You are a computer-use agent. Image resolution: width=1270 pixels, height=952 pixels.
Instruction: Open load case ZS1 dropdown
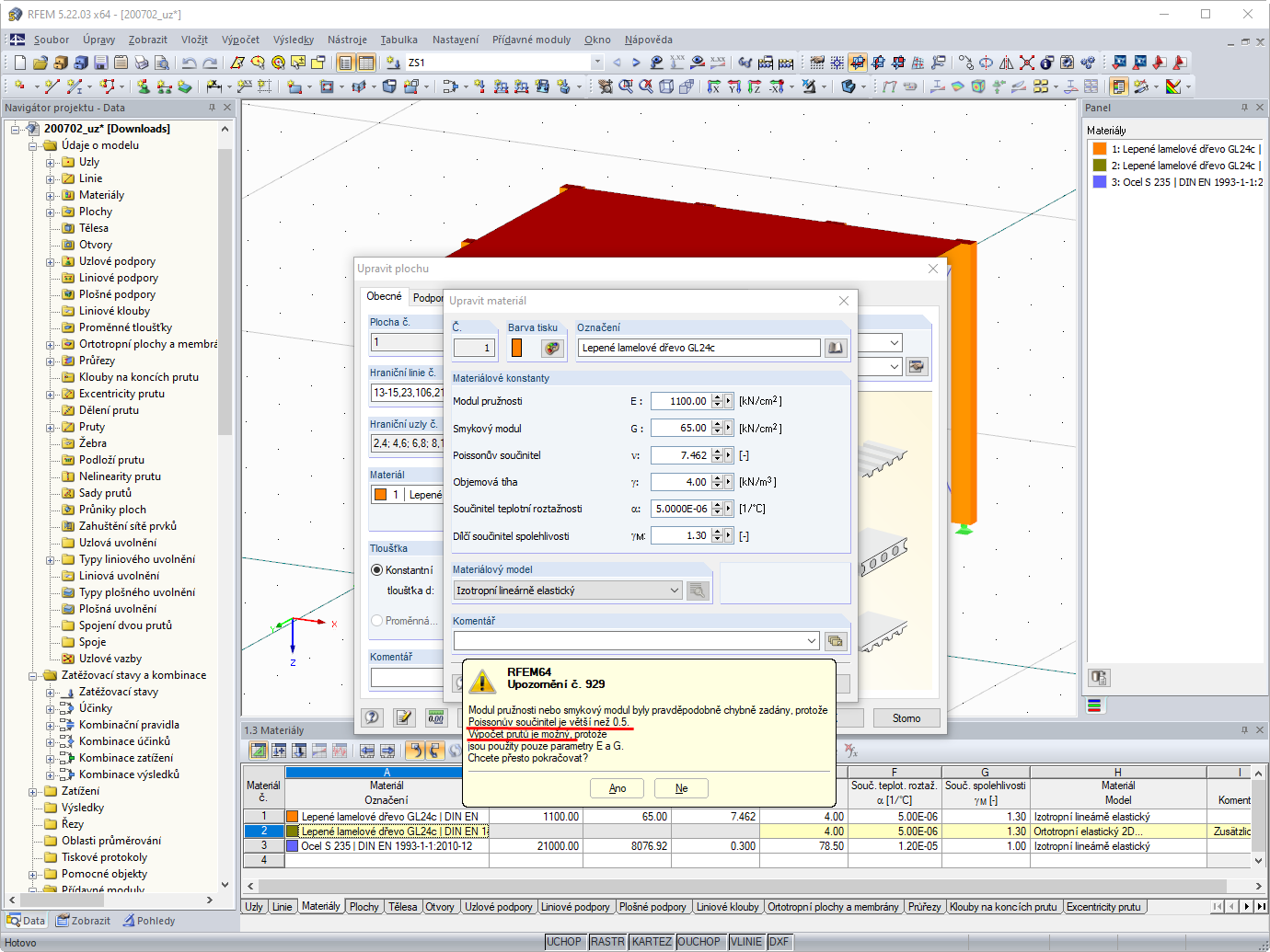(x=597, y=63)
